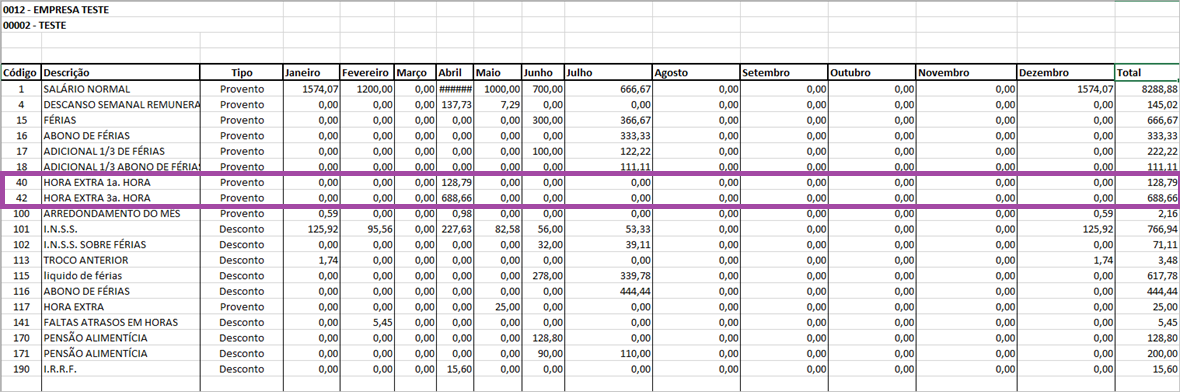
Task: Select the total cell 200,00 in row 171
Action: [x=1148, y=353]
